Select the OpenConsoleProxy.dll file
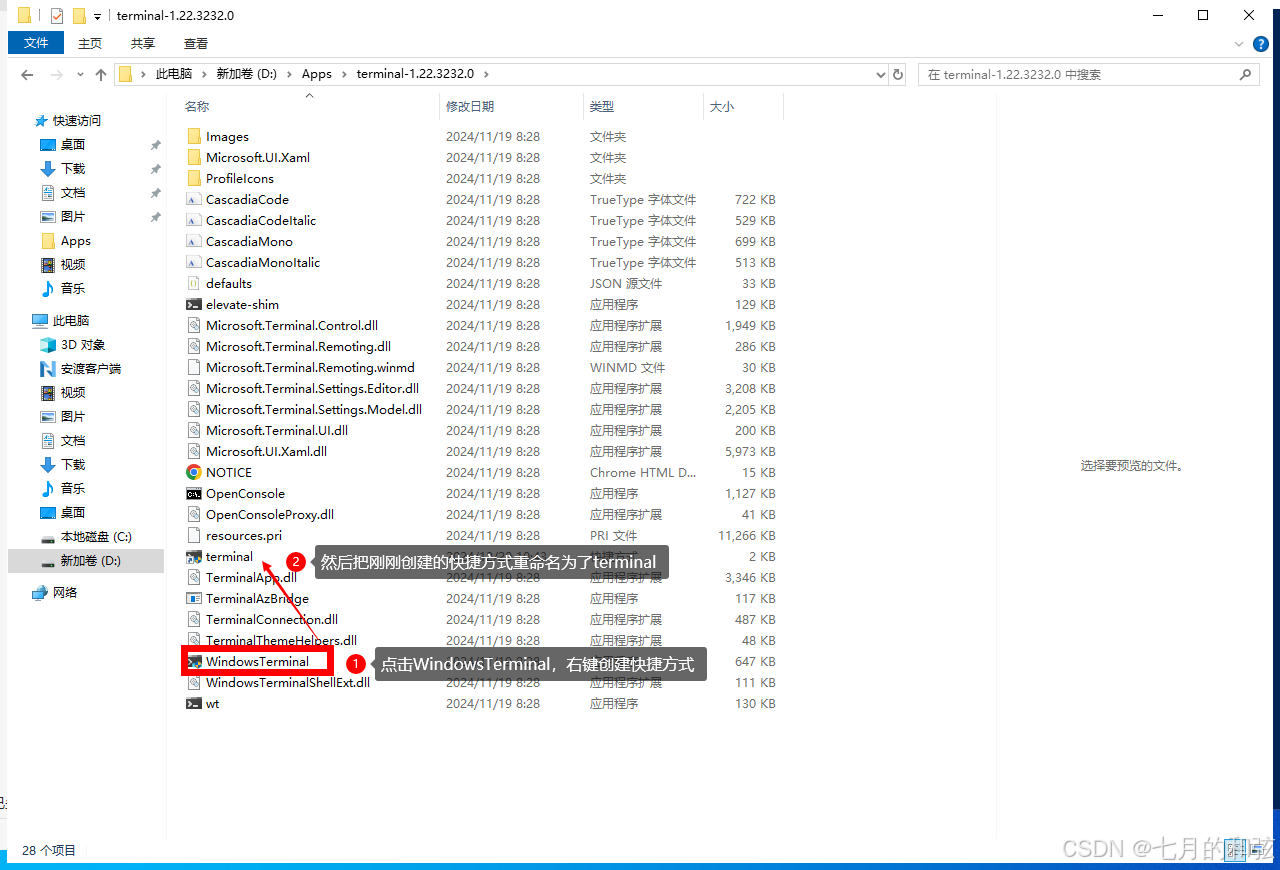This screenshot has width=1280, height=870. coord(270,515)
